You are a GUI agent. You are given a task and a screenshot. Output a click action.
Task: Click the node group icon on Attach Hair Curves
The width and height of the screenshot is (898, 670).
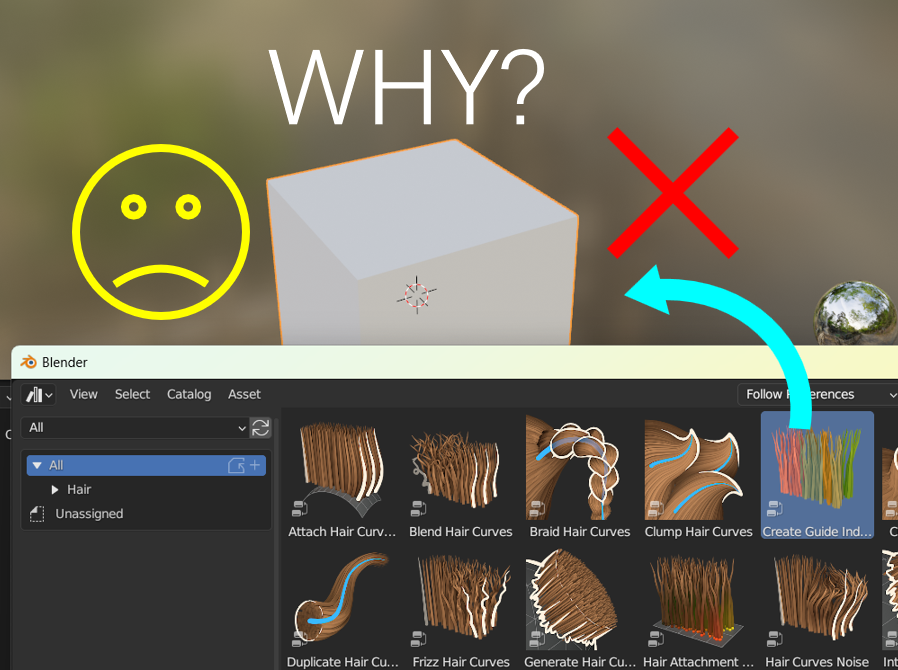click(300, 508)
